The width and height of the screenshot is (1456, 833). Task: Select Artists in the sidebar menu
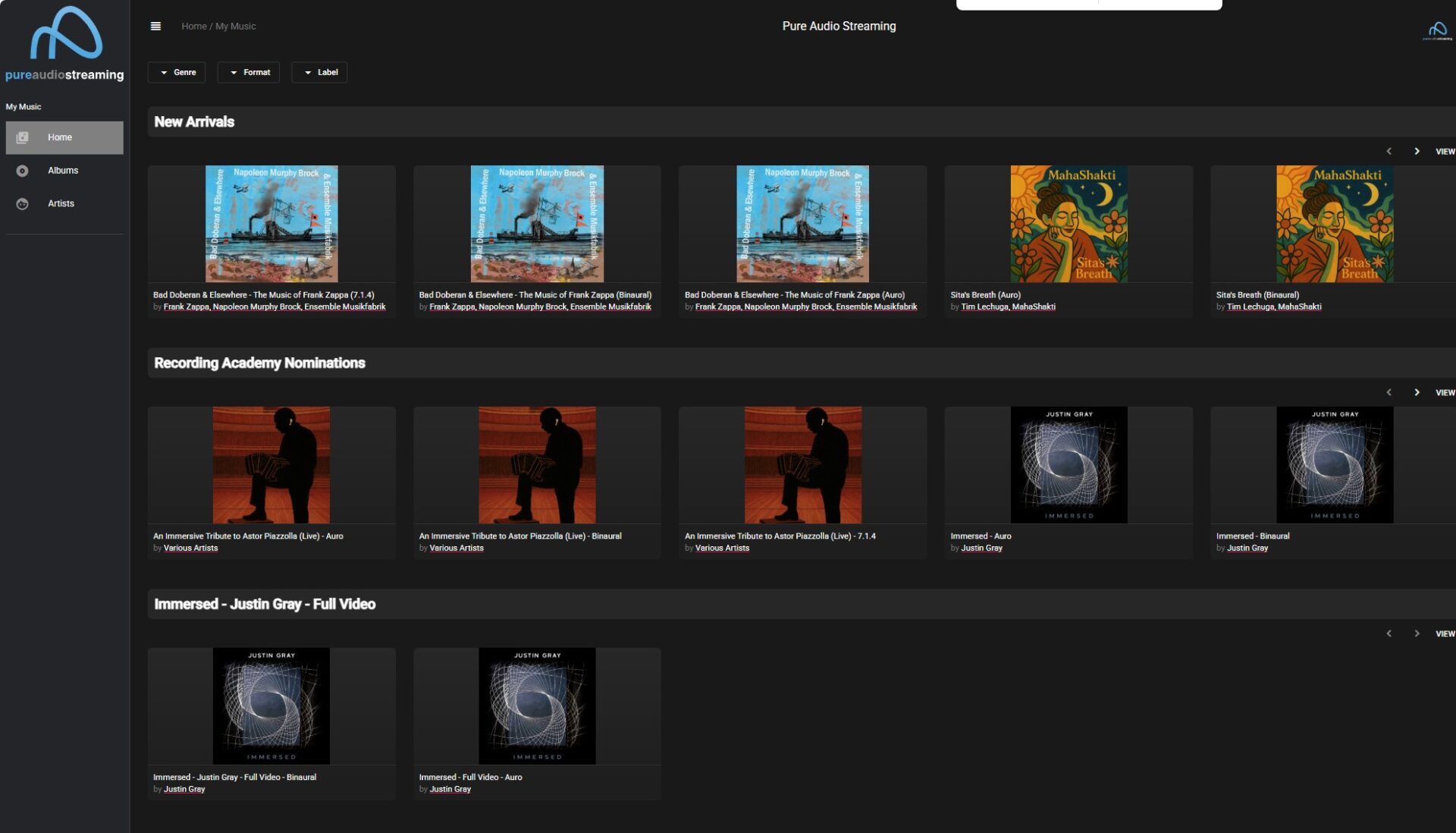point(61,204)
